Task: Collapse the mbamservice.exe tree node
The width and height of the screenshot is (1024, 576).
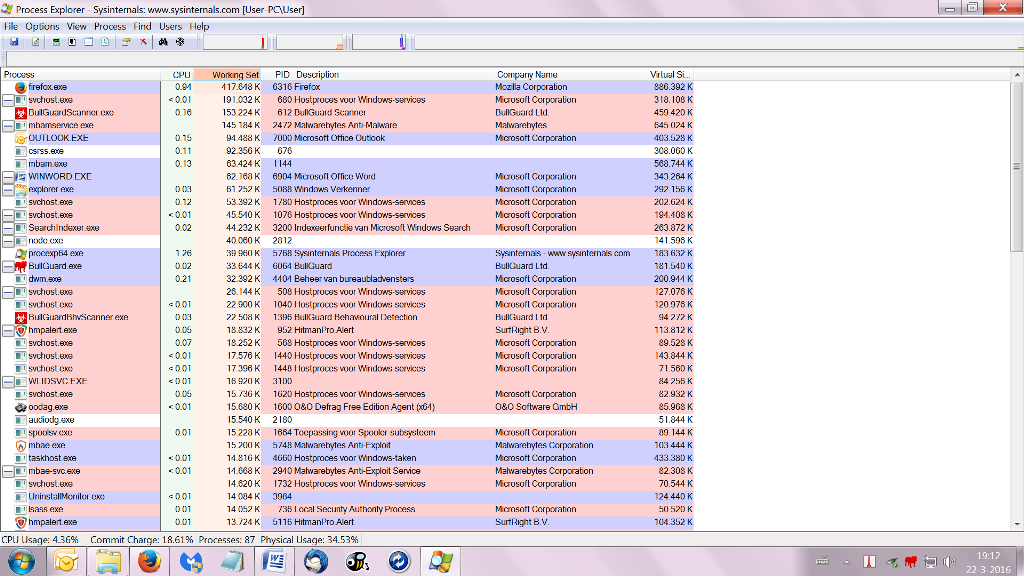Action: pyautogui.click(x=8, y=125)
